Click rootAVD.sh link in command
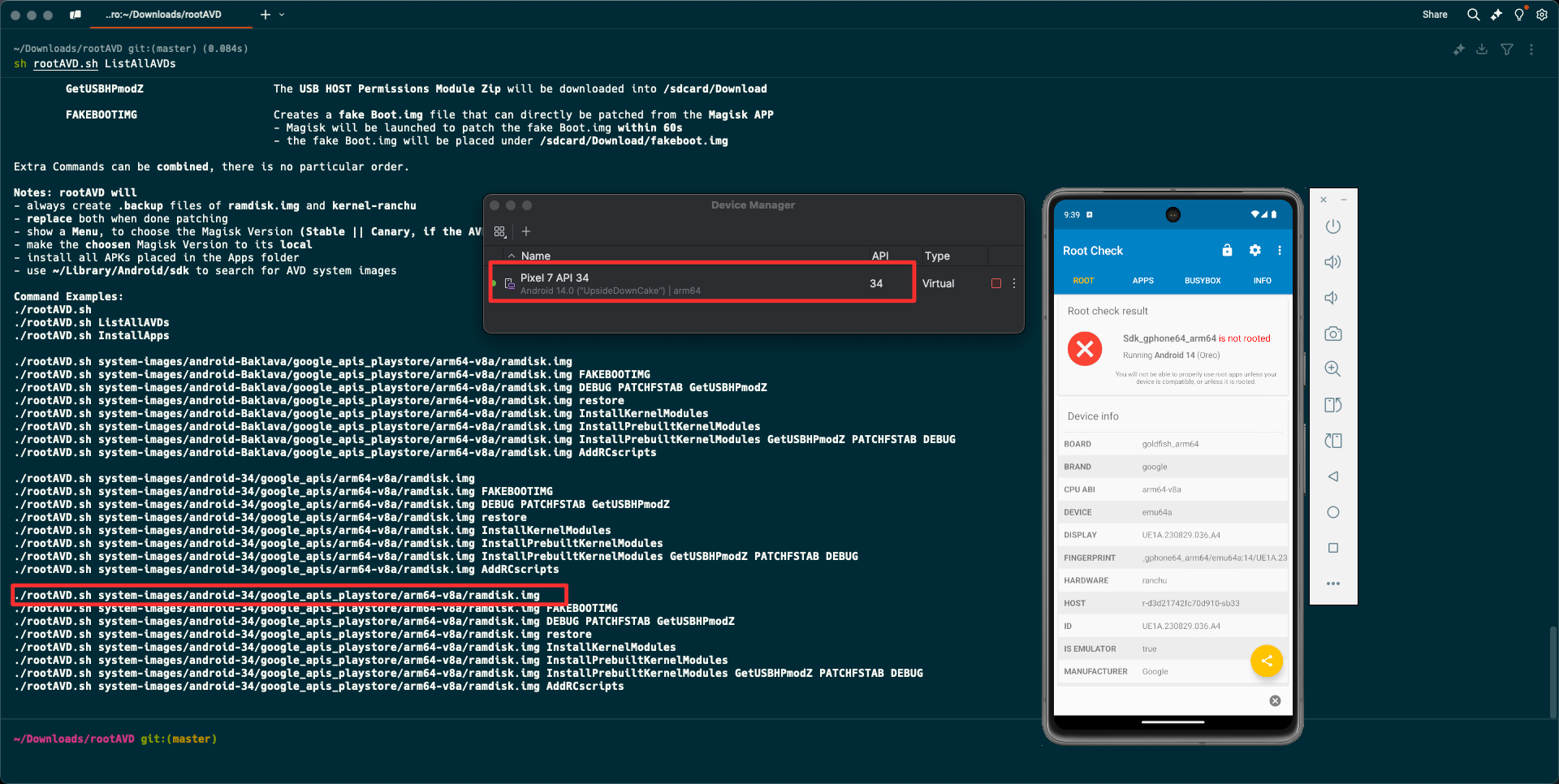Image resolution: width=1559 pixels, height=784 pixels. 66,64
